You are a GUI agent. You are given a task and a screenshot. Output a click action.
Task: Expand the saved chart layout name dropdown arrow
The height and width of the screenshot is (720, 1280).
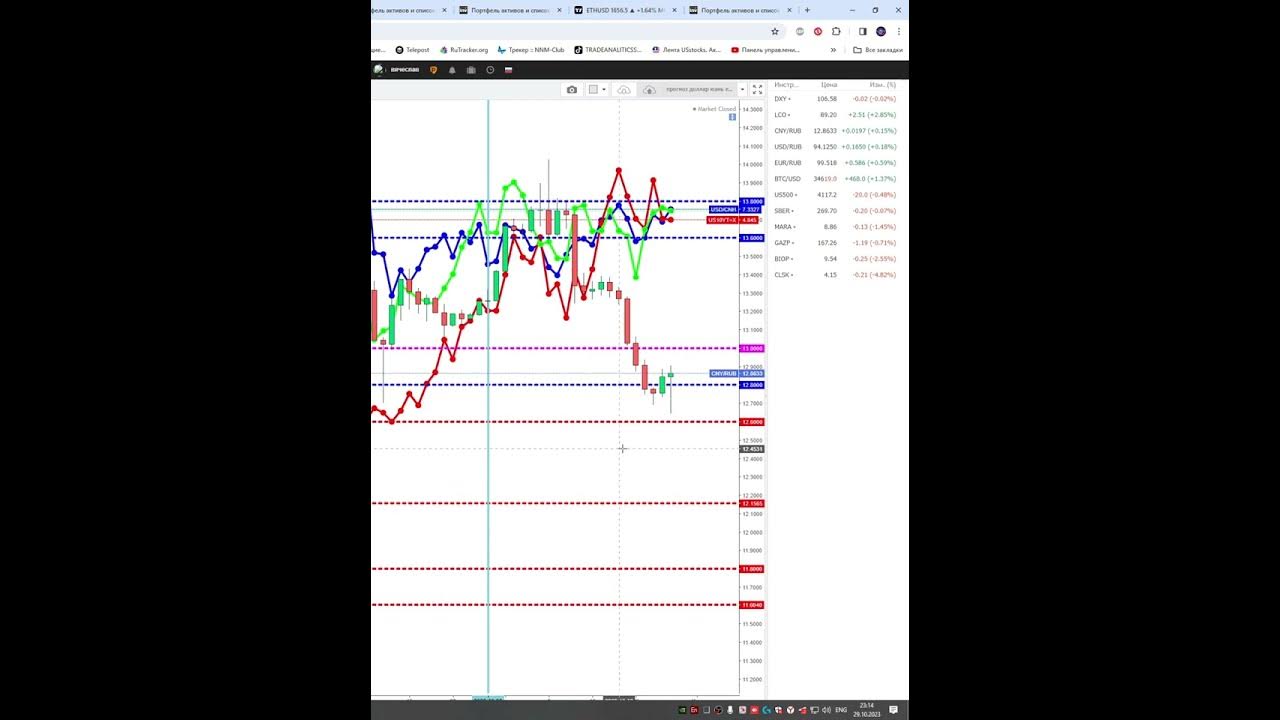pos(741,90)
